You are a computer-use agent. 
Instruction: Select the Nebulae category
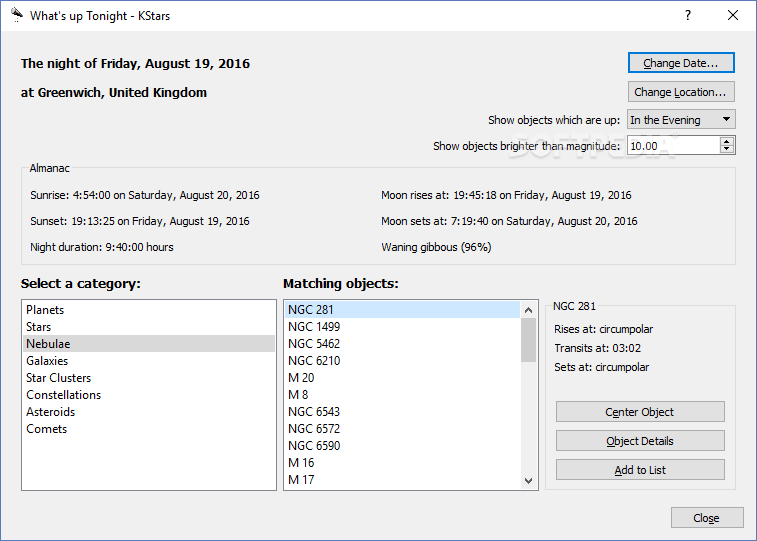(x=149, y=344)
